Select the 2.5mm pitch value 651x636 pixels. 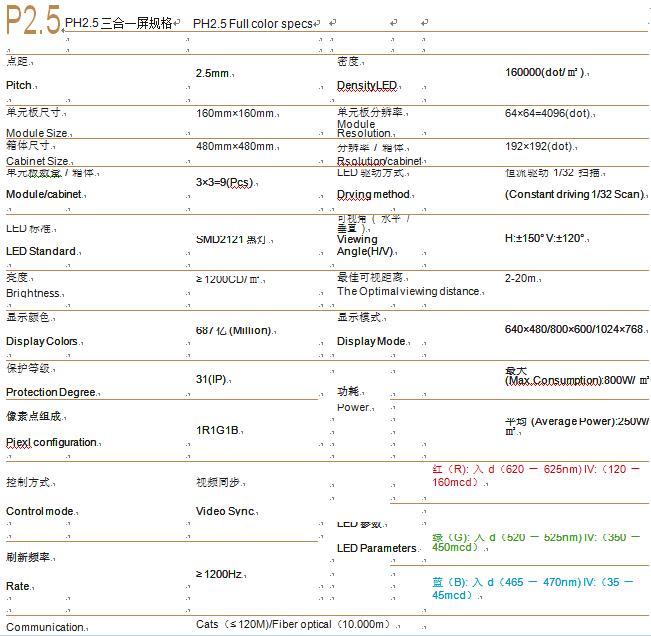point(212,73)
